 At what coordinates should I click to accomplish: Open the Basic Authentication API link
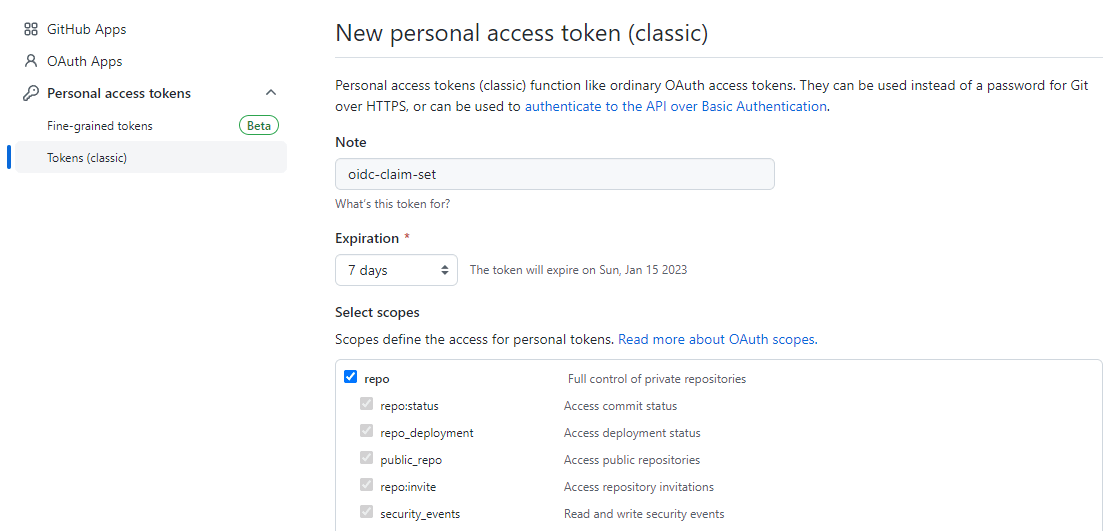click(675, 106)
